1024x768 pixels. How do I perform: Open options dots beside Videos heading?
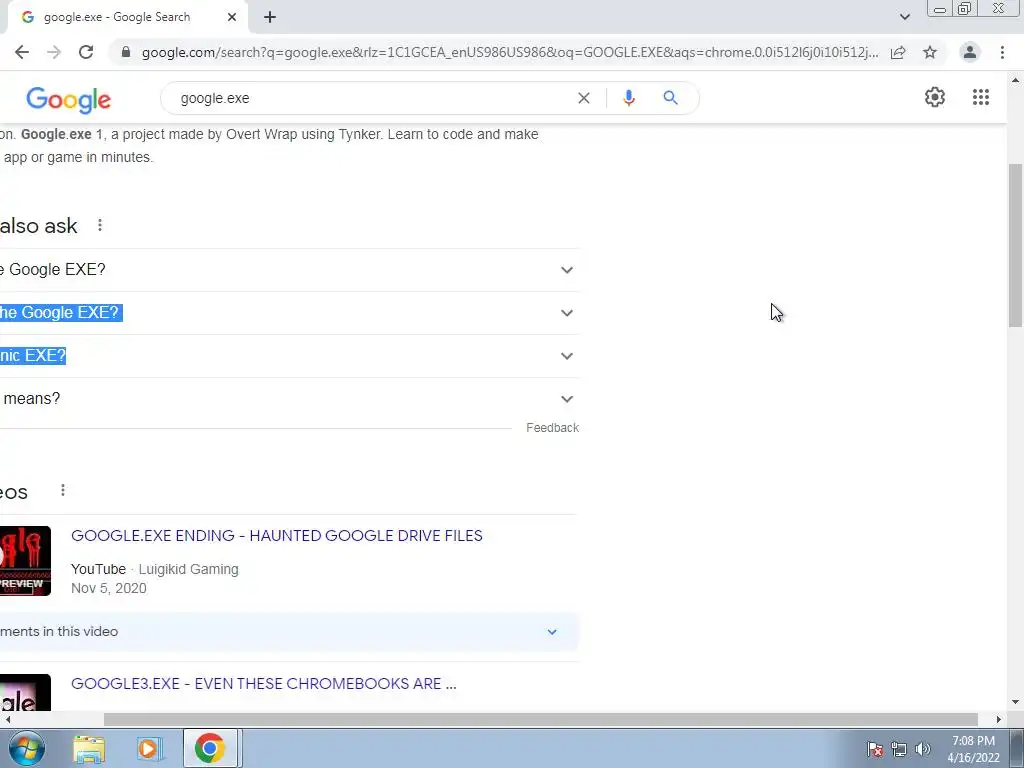63,490
